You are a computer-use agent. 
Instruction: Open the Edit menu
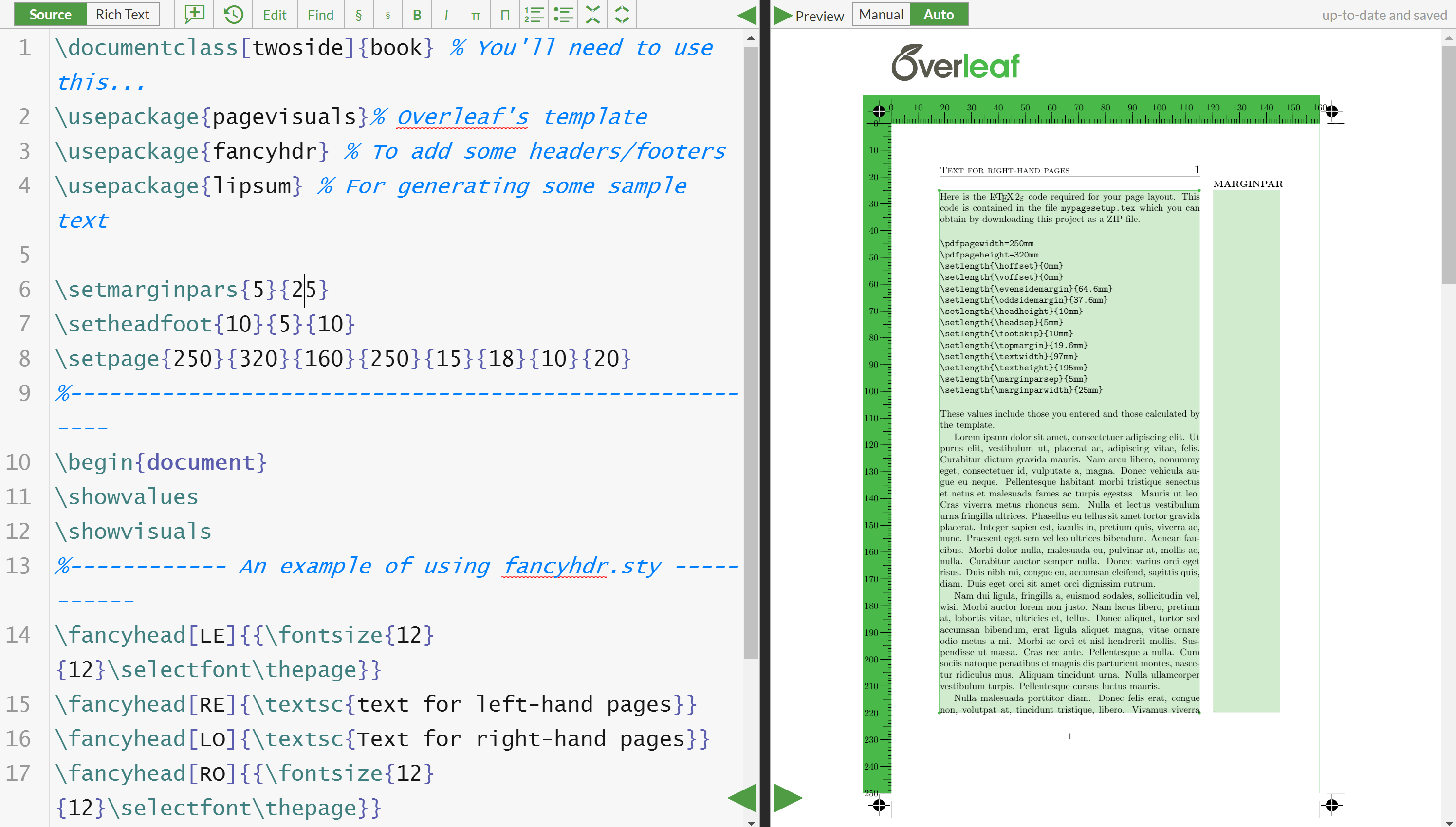[275, 14]
